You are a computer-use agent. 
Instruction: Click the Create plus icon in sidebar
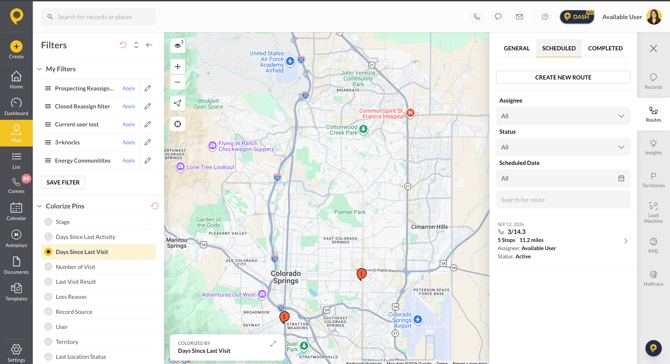pyautogui.click(x=16, y=46)
